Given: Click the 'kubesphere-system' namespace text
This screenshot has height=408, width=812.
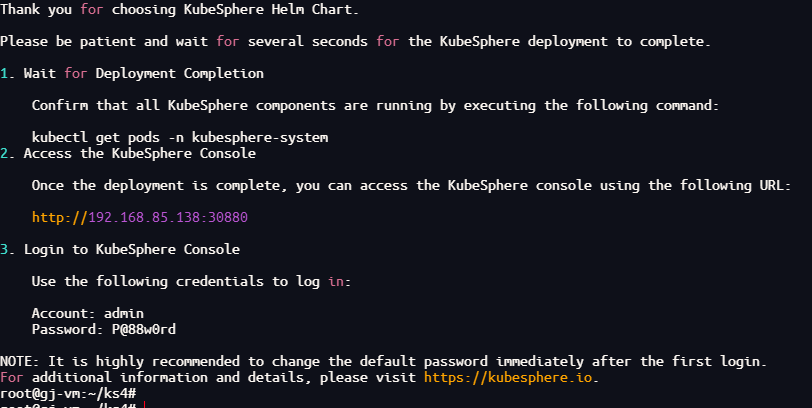Looking at the screenshot, I should pos(260,137).
